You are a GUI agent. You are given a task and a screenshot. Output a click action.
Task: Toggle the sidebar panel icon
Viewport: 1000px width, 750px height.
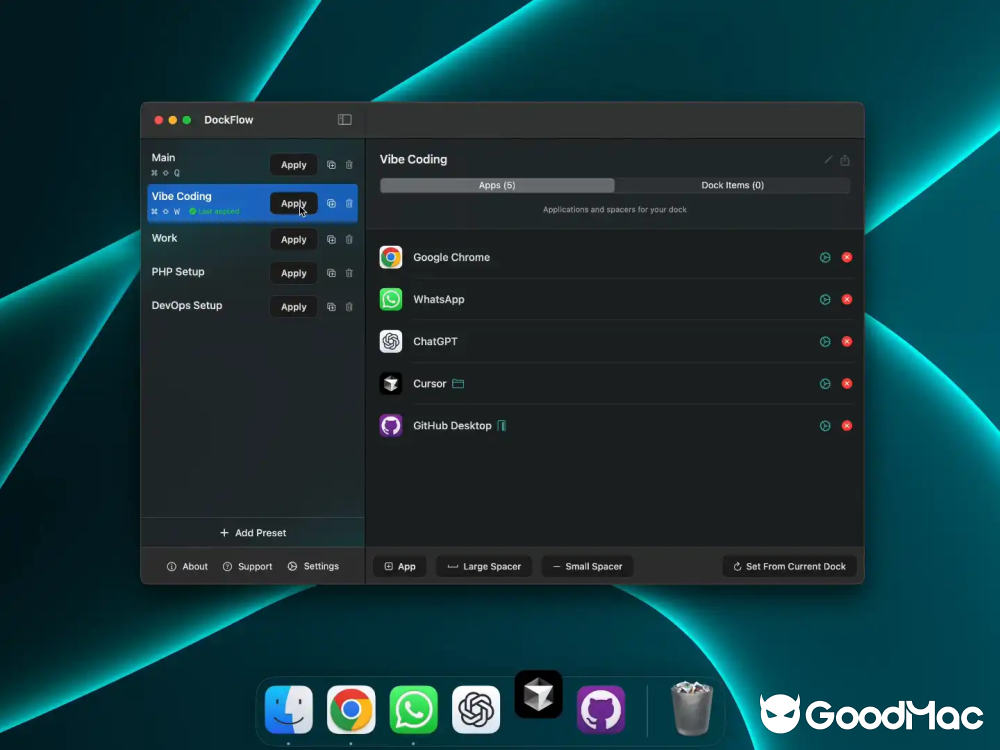tap(344, 120)
